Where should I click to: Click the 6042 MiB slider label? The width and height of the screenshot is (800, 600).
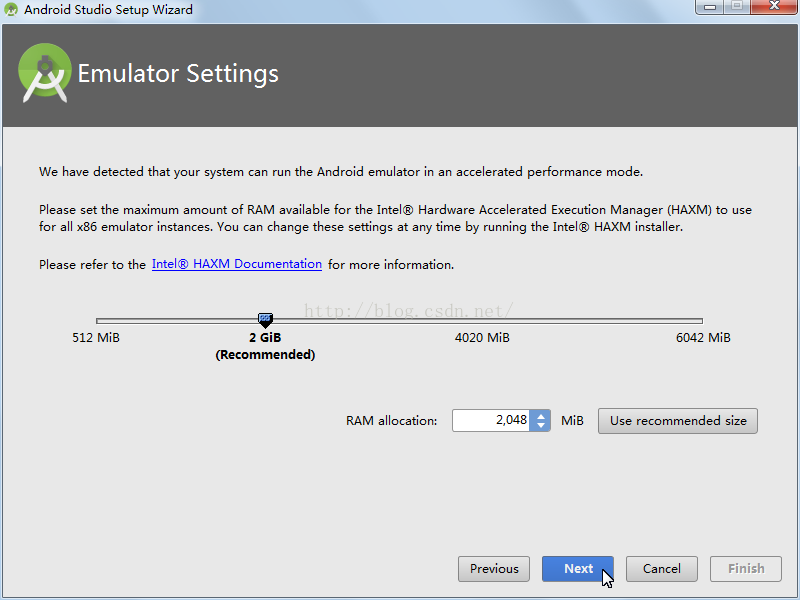[703, 337]
